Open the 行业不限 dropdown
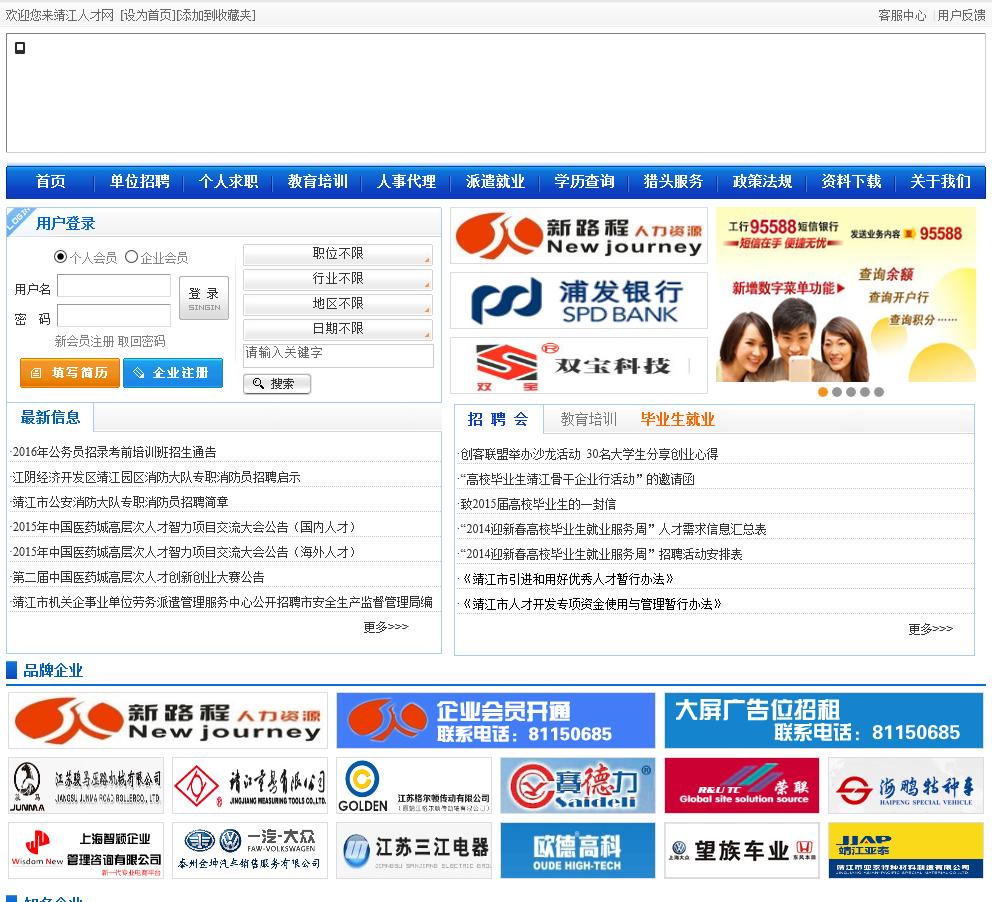 click(338, 279)
